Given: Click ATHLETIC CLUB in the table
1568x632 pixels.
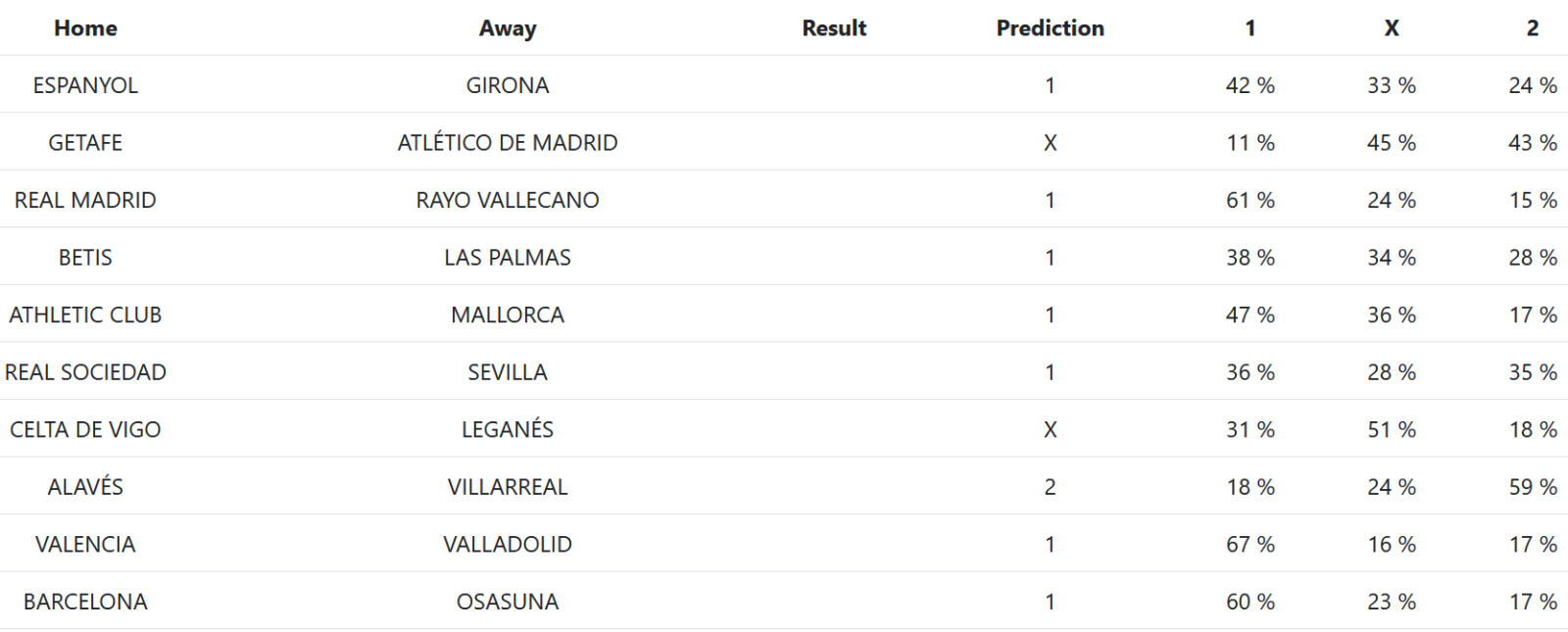Looking at the screenshot, I should coord(85,315).
